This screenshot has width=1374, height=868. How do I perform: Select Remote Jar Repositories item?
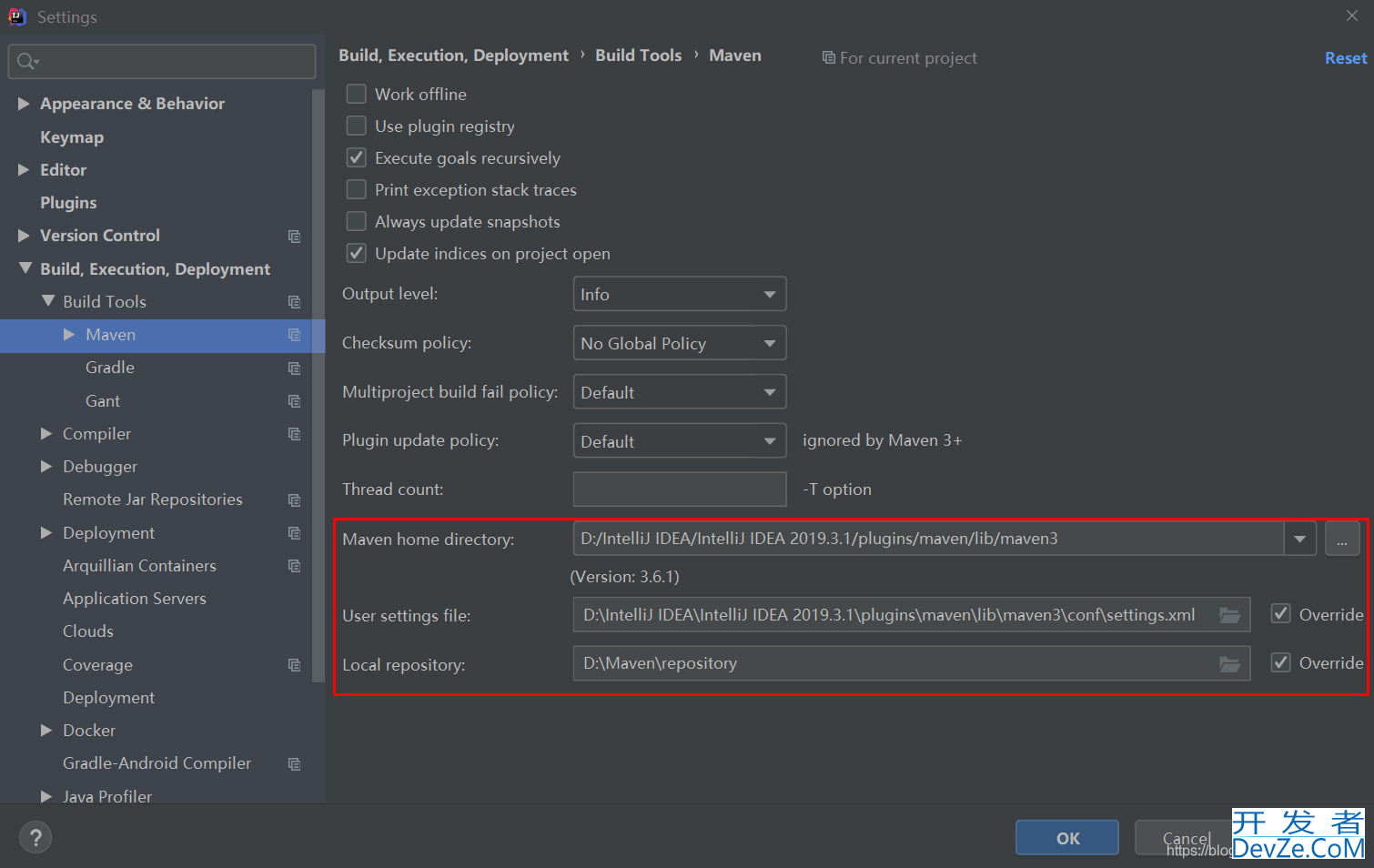point(153,500)
